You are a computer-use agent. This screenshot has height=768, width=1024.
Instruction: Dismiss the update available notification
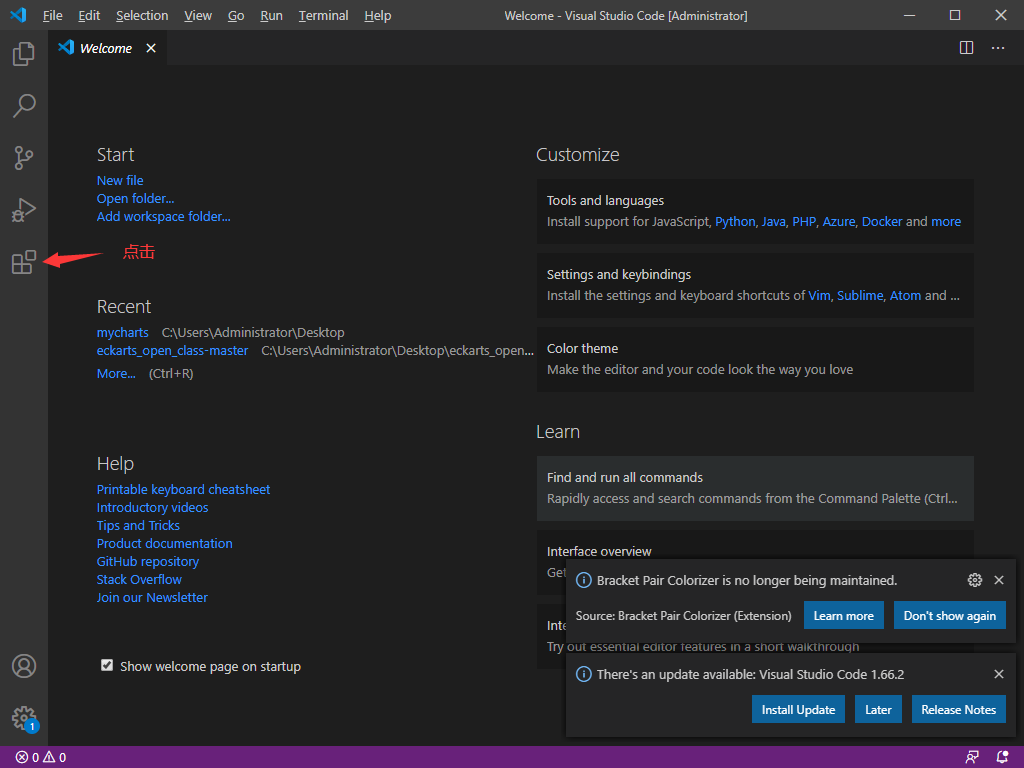pos(999,674)
